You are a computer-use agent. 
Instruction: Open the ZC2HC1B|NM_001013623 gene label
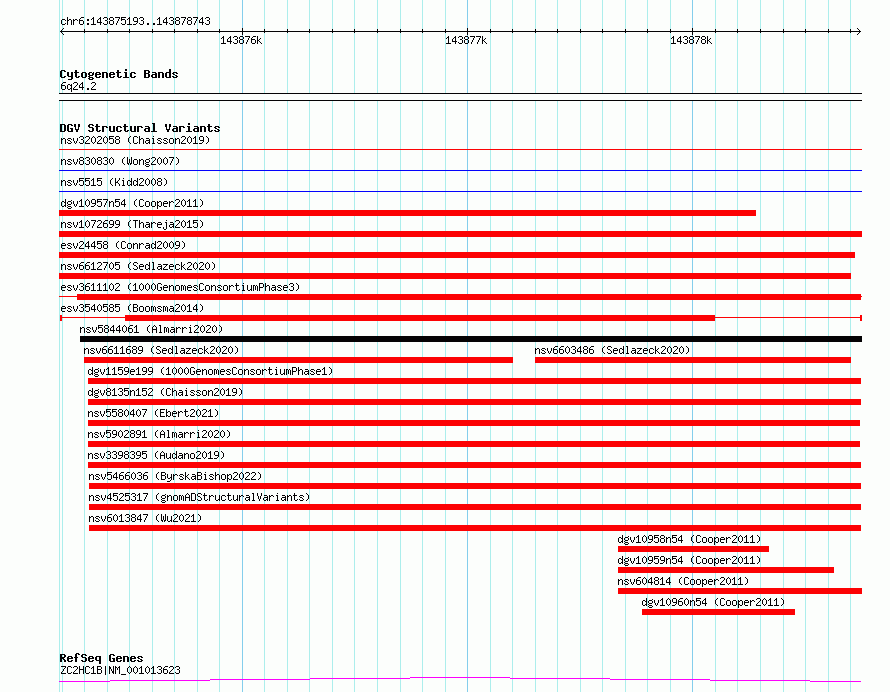click(x=120, y=670)
